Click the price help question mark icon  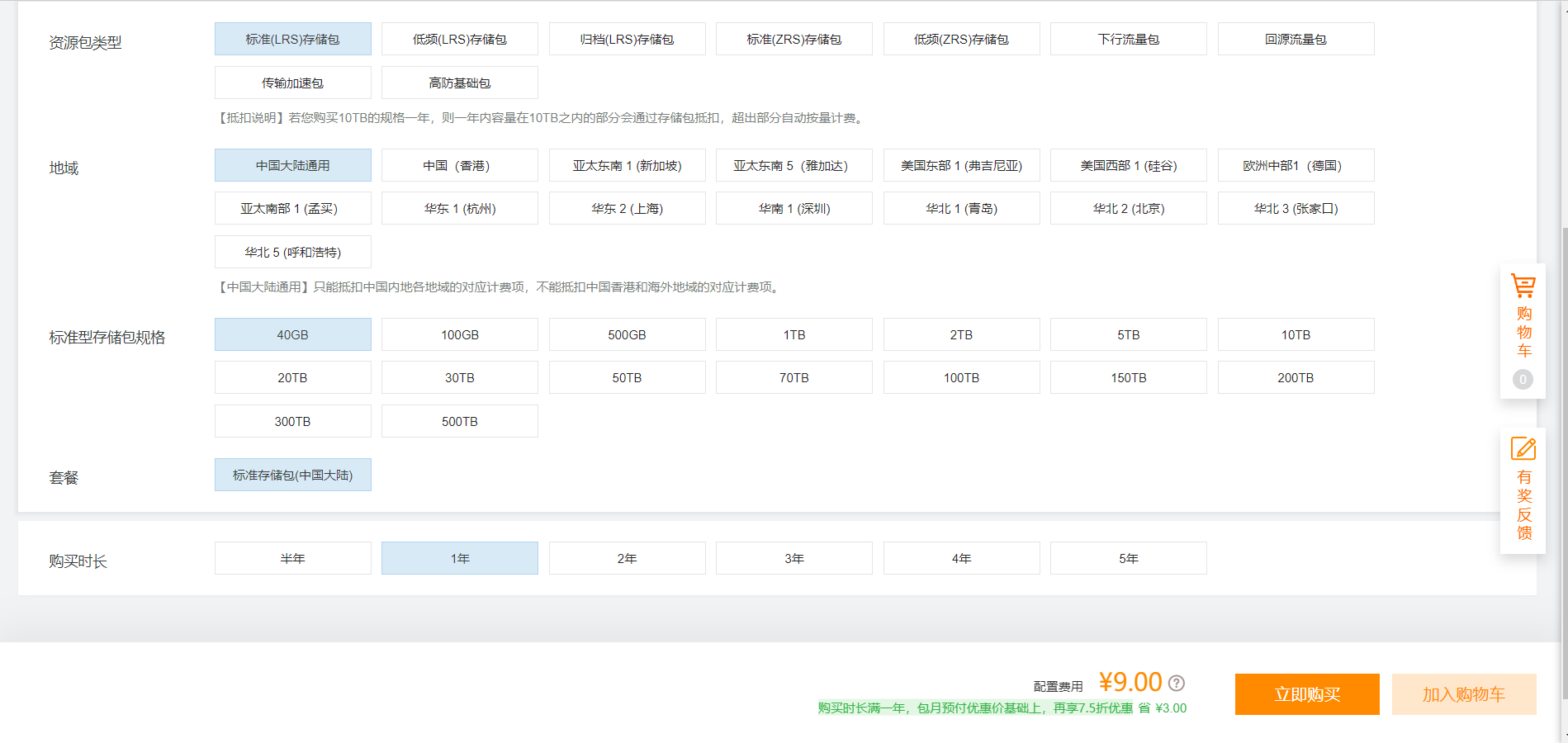coord(1177,683)
